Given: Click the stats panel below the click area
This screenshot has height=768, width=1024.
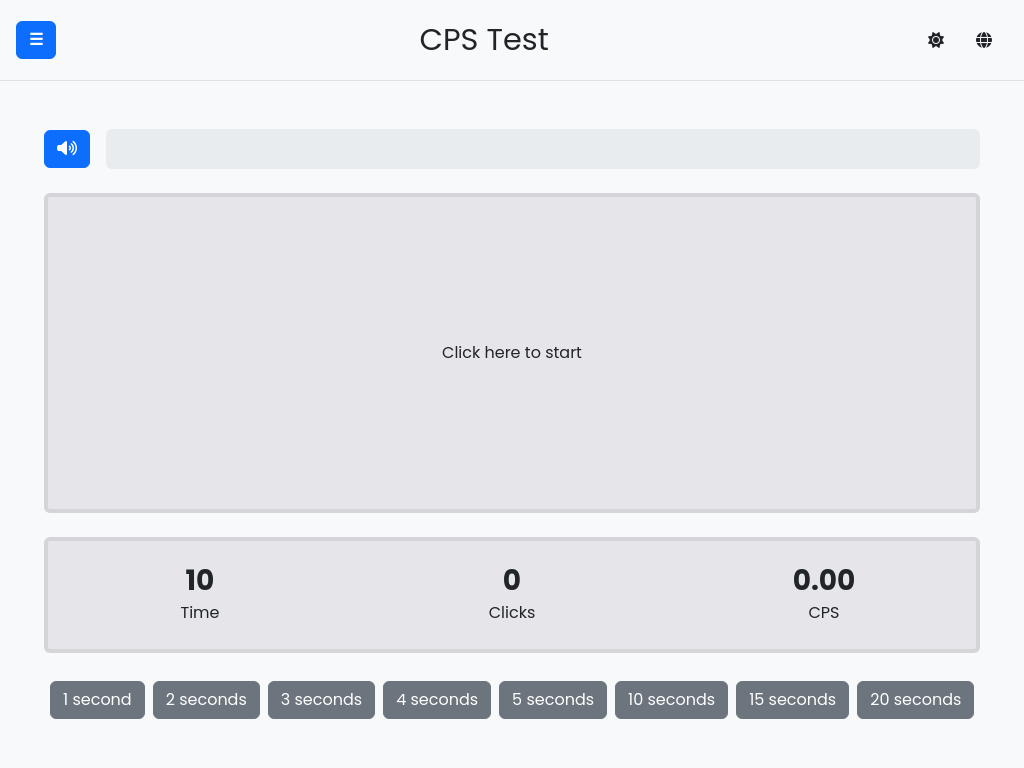Looking at the screenshot, I should coord(512,595).
